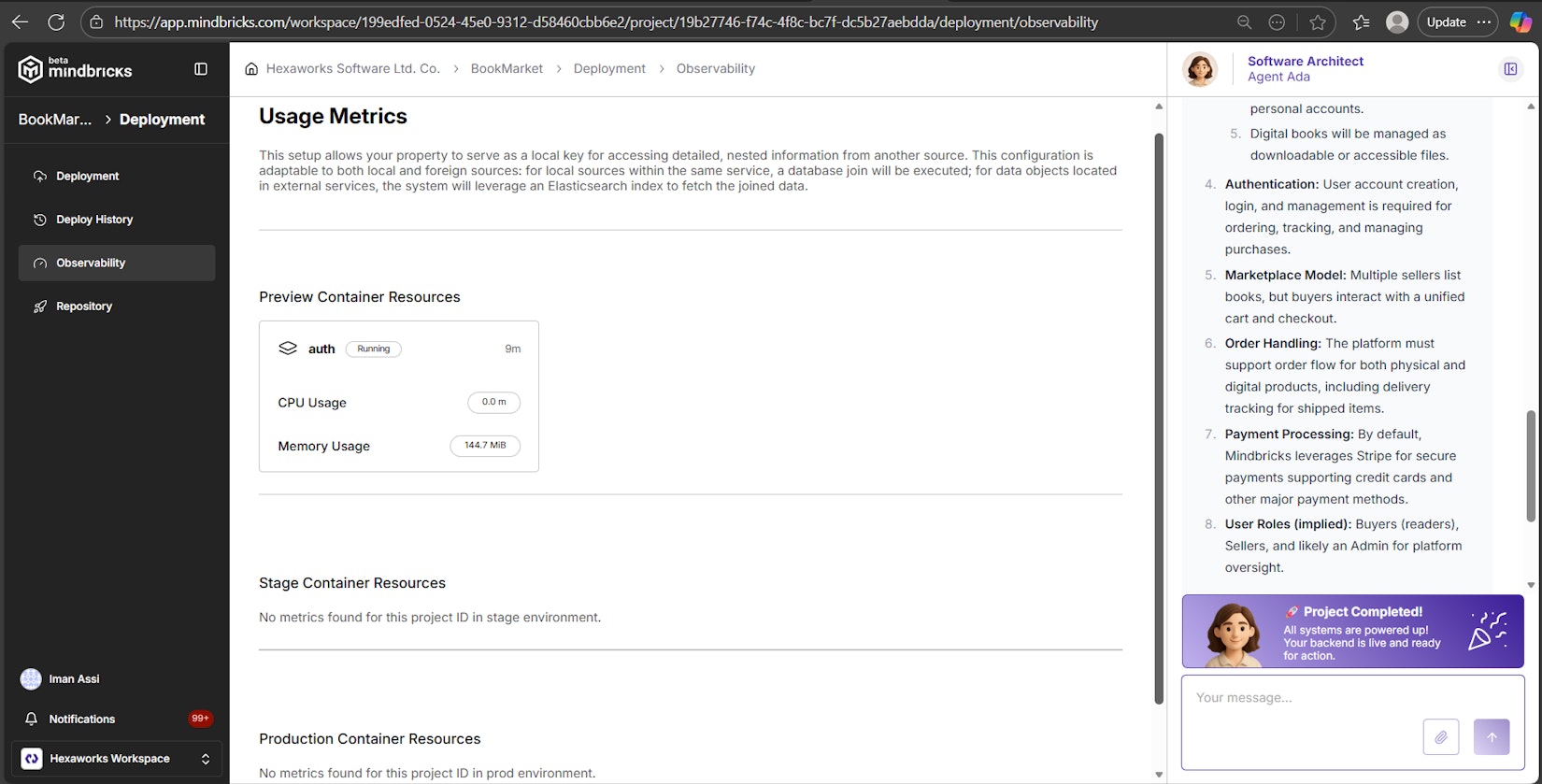
Task: Select Deployment item in sidebar
Action: tap(88, 177)
